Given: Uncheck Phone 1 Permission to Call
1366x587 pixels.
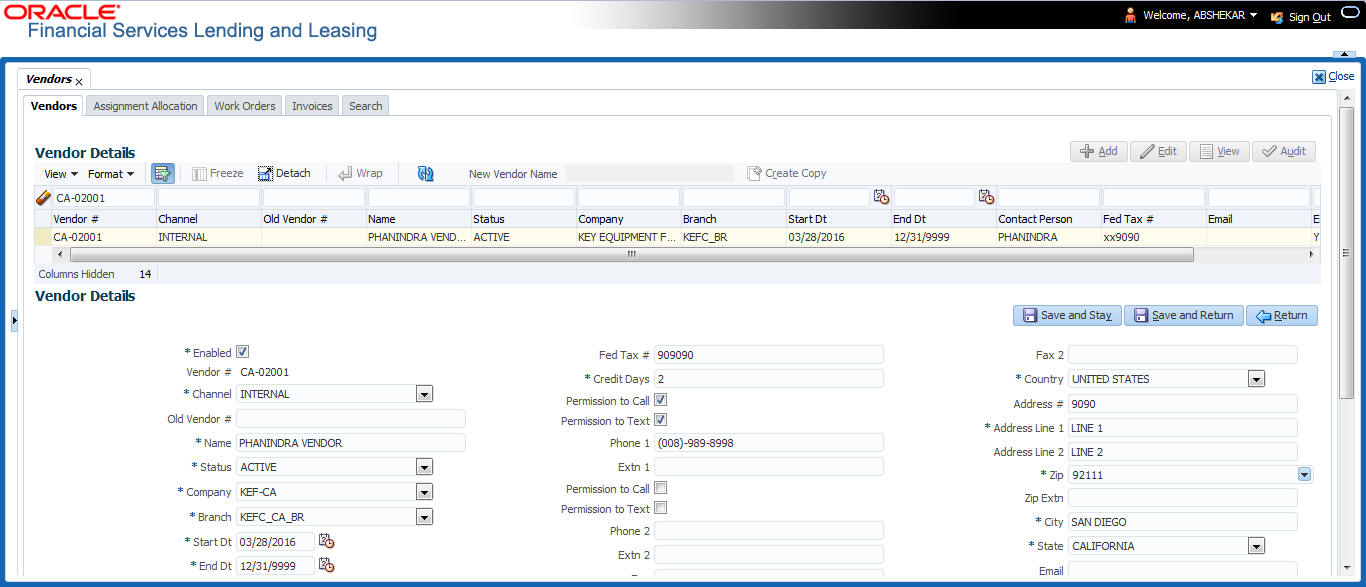Looking at the screenshot, I should coord(660,400).
